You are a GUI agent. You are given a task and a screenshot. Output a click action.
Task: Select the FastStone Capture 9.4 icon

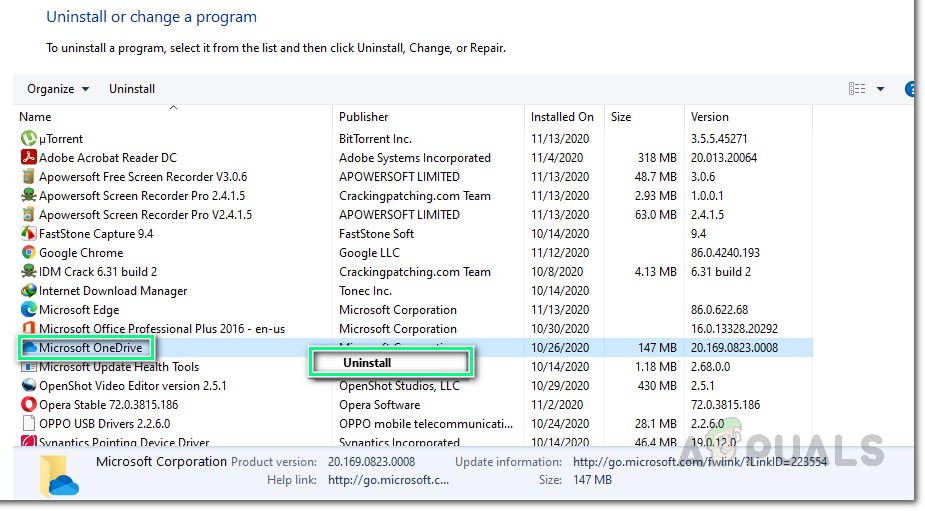tap(29, 234)
